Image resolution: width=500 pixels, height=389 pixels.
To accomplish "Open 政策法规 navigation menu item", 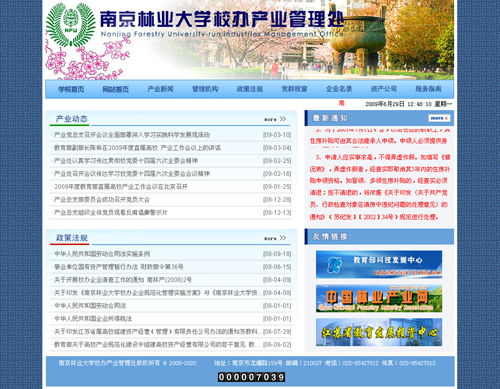I will 250,89.
